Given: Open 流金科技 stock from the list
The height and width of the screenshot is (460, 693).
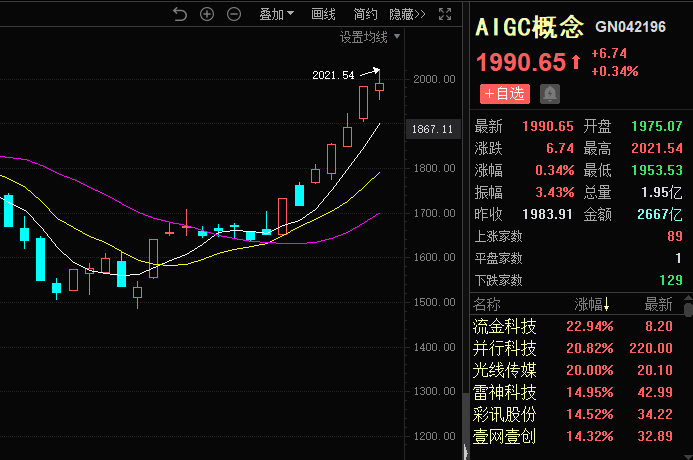Looking at the screenshot, I should coord(504,326).
